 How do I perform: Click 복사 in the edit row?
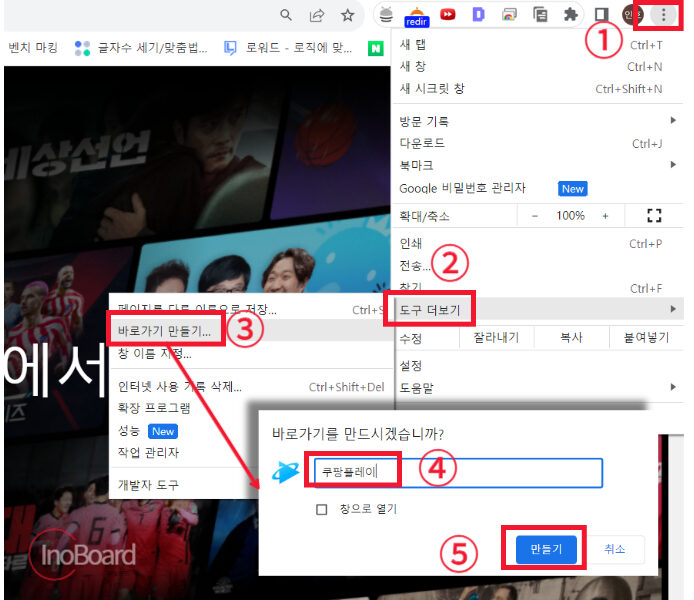pos(571,338)
